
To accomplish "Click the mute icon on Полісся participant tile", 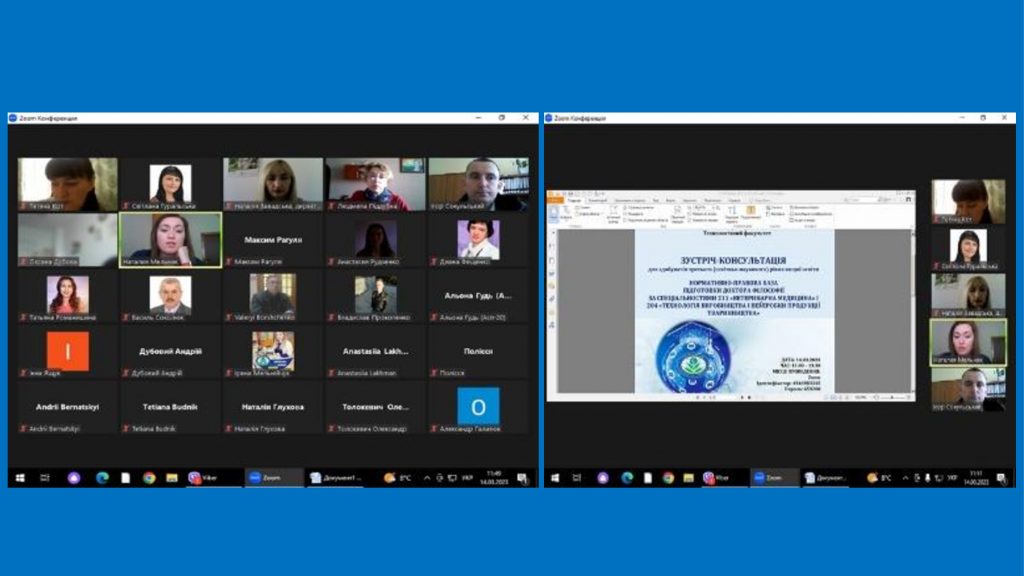I will pos(433,373).
